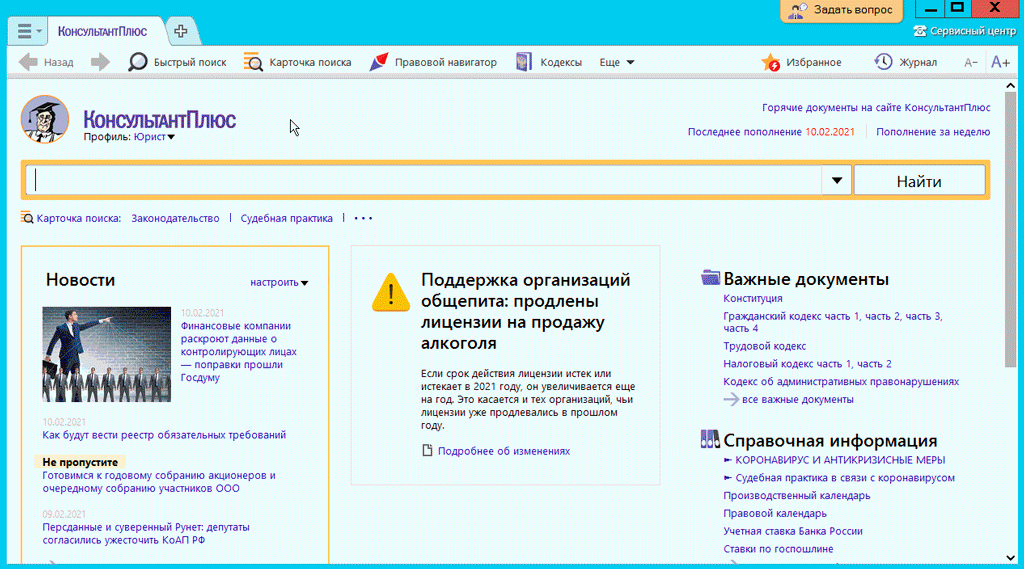Screen dimensions: 1024x569
Task: Open Налоговый кодекс часть 1, часть 2
Action: click(807, 363)
